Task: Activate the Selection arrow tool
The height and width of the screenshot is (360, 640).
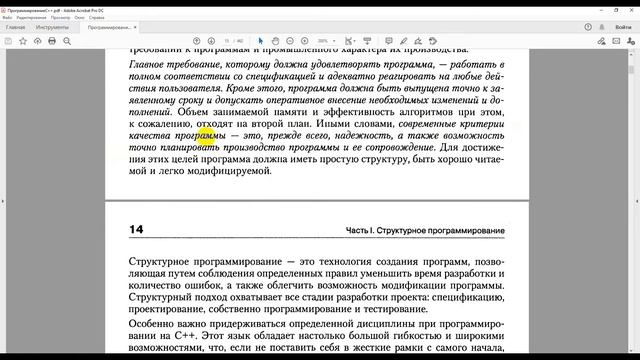Action: [x=261, y=41]
